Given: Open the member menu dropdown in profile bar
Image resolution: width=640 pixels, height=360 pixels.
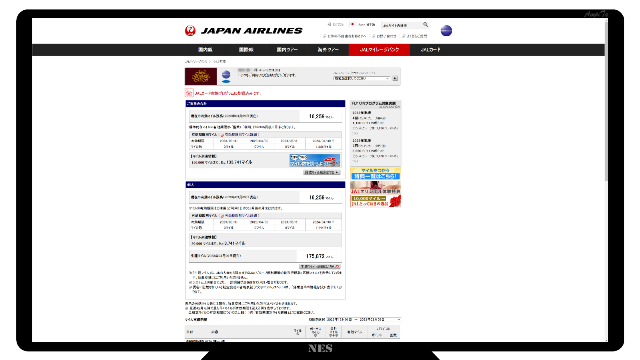Looking at the screenshot, I should (362, 78).
